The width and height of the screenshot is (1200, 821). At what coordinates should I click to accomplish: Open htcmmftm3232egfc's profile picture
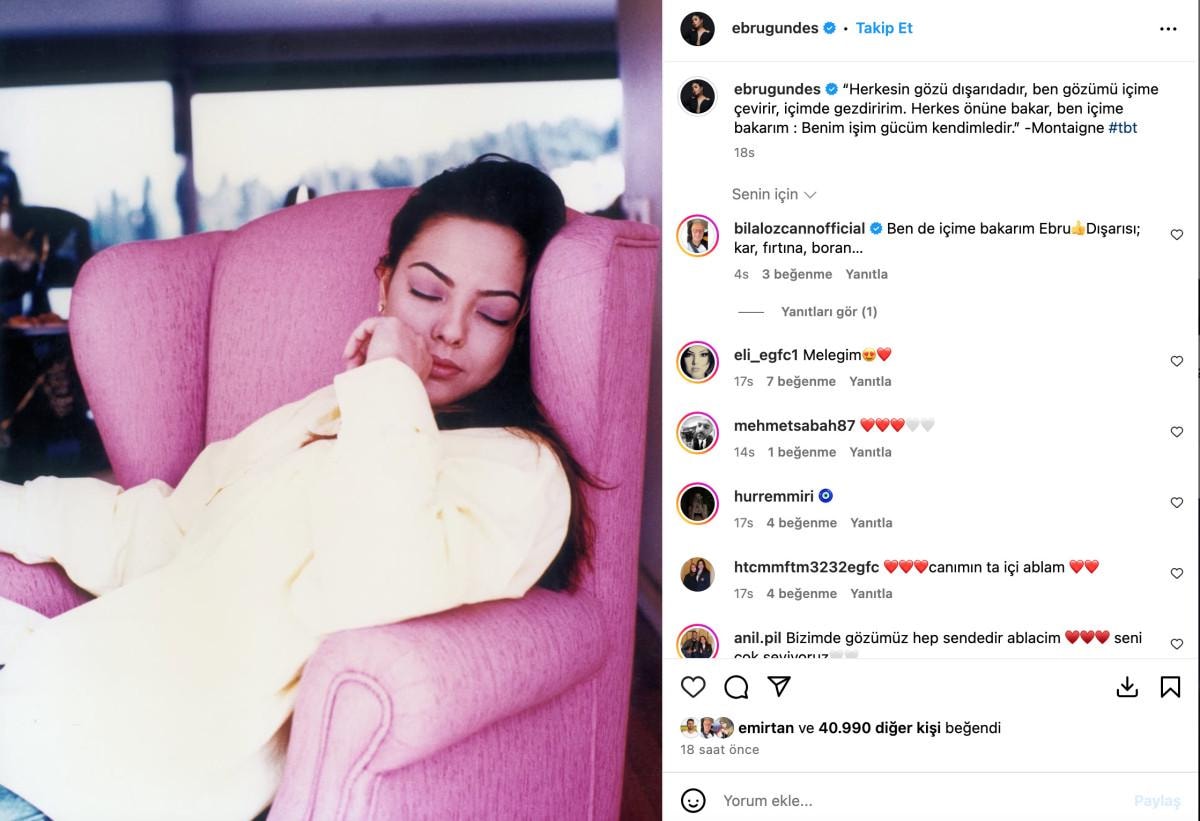point(698,574)
